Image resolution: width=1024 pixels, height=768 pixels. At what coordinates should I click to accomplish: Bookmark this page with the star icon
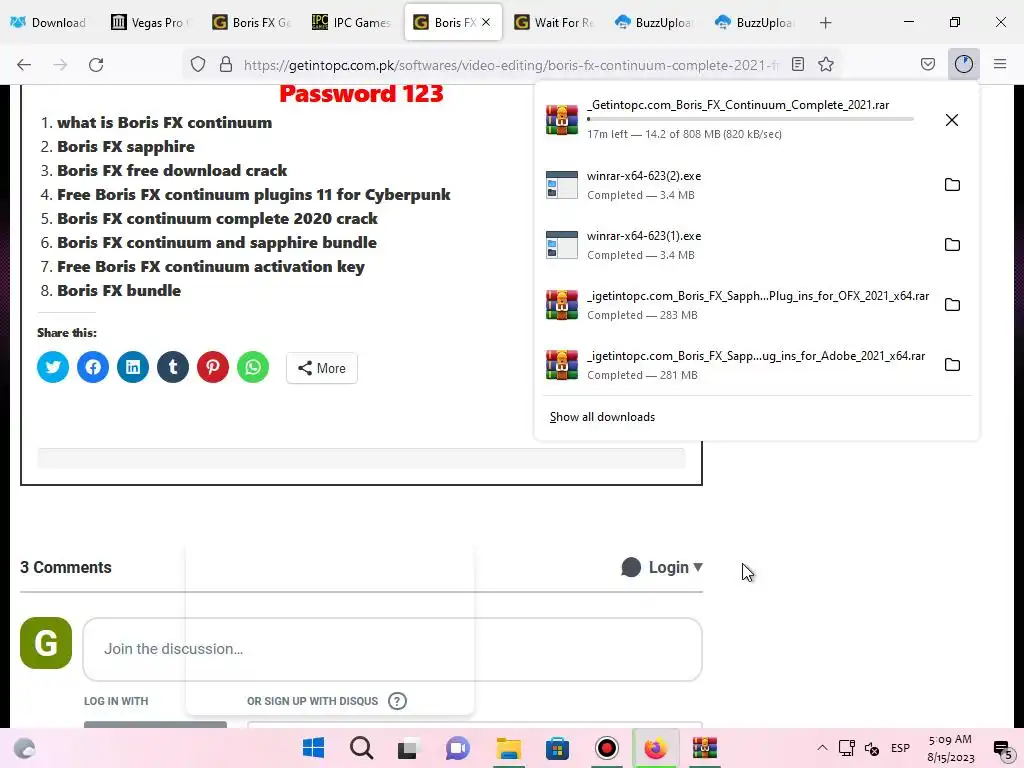[x=826, y=64]
